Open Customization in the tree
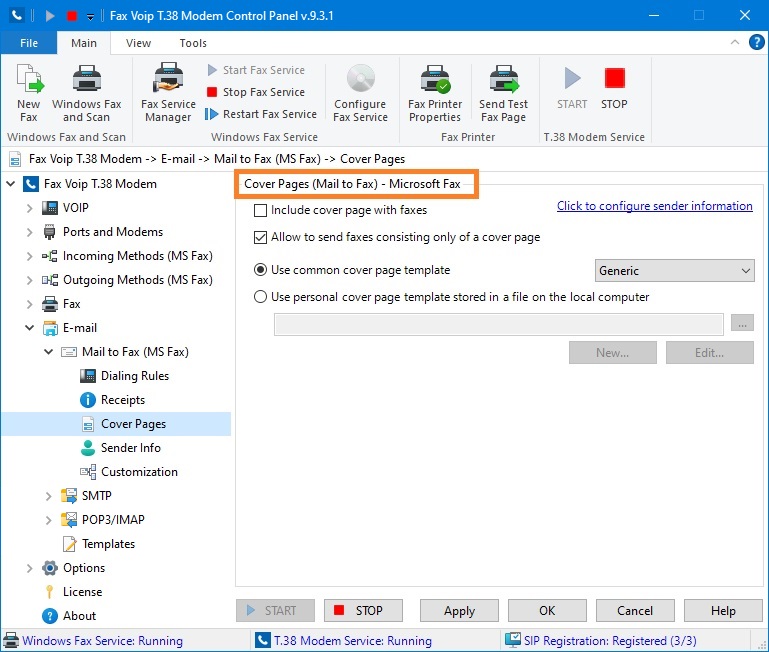Viewport: 769px width, 652px height. pos(139,472)
